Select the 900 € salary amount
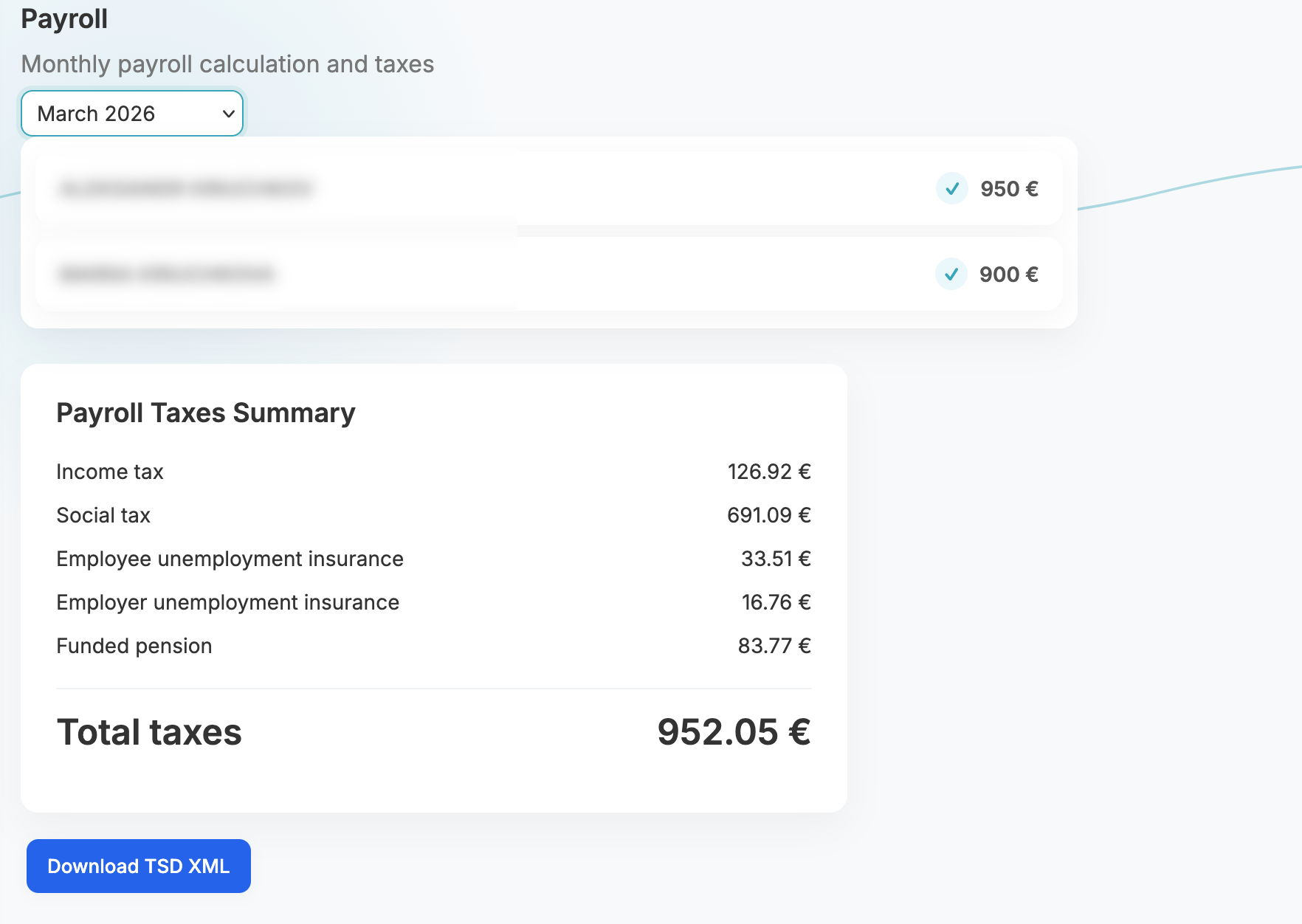 [1008, 275]
